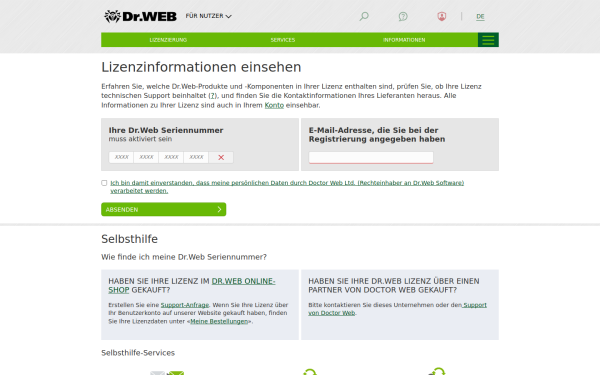This screenshot has width=600, height=375.
Task: Open the Support-Anfrage link
Action: [x=185, y=305]
